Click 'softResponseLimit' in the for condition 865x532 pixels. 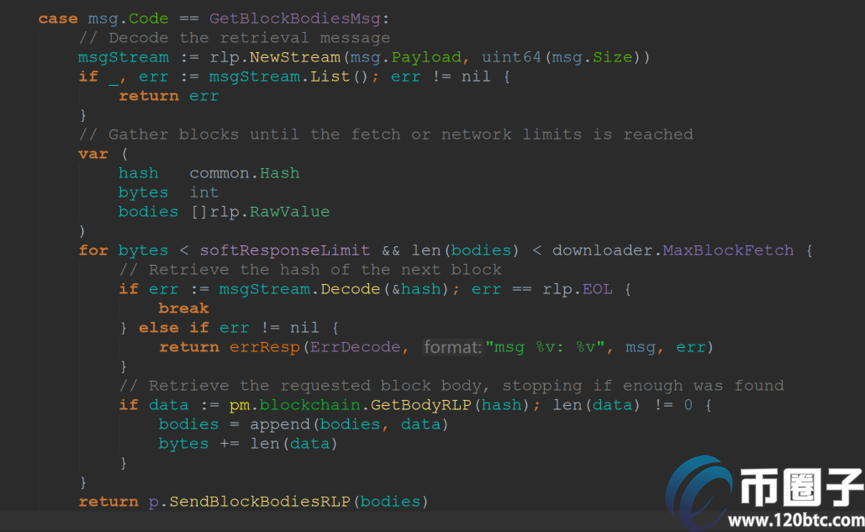pyautogui.click(x=285, y=251)
